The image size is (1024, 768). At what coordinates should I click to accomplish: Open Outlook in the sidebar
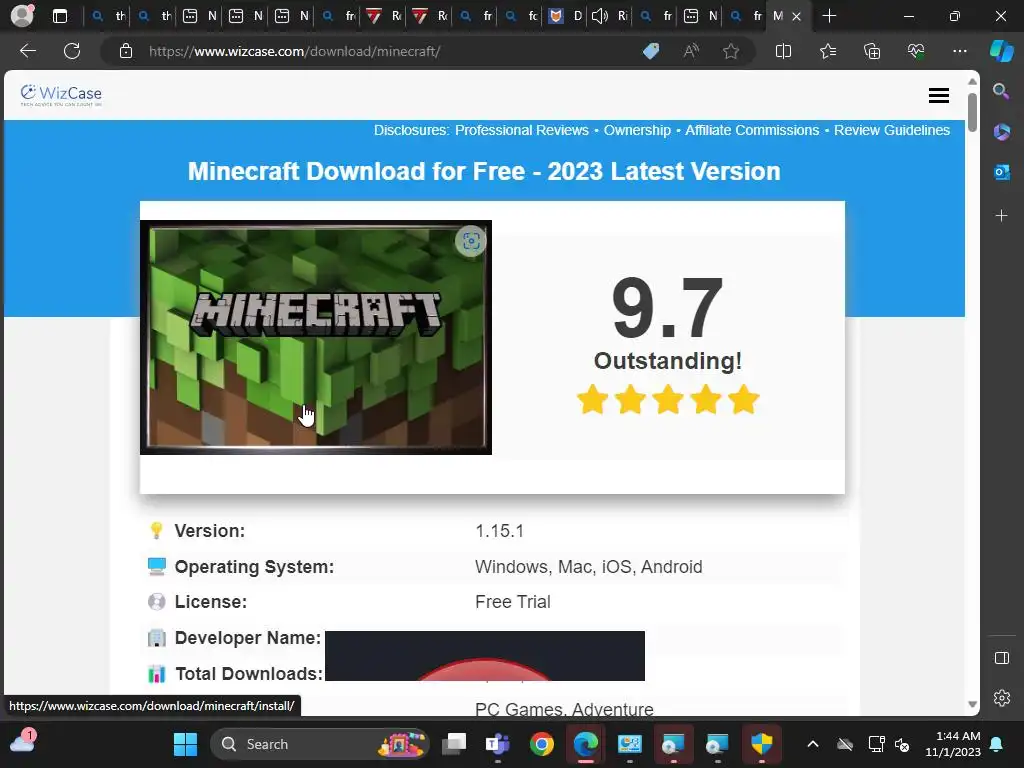click(x=1001, y=172)
